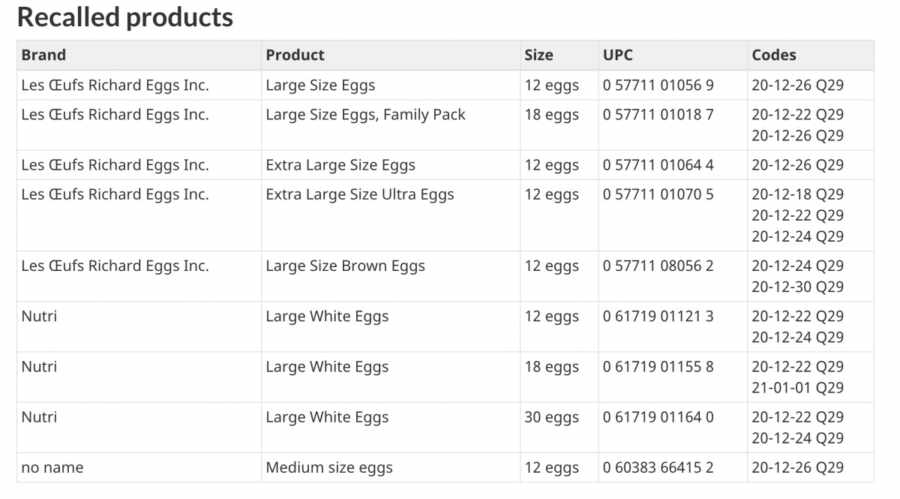This screenshot has width=900, height=499.
Task: Click UPC 0 61719 01121 3 cell
Action: click(673, 327)
